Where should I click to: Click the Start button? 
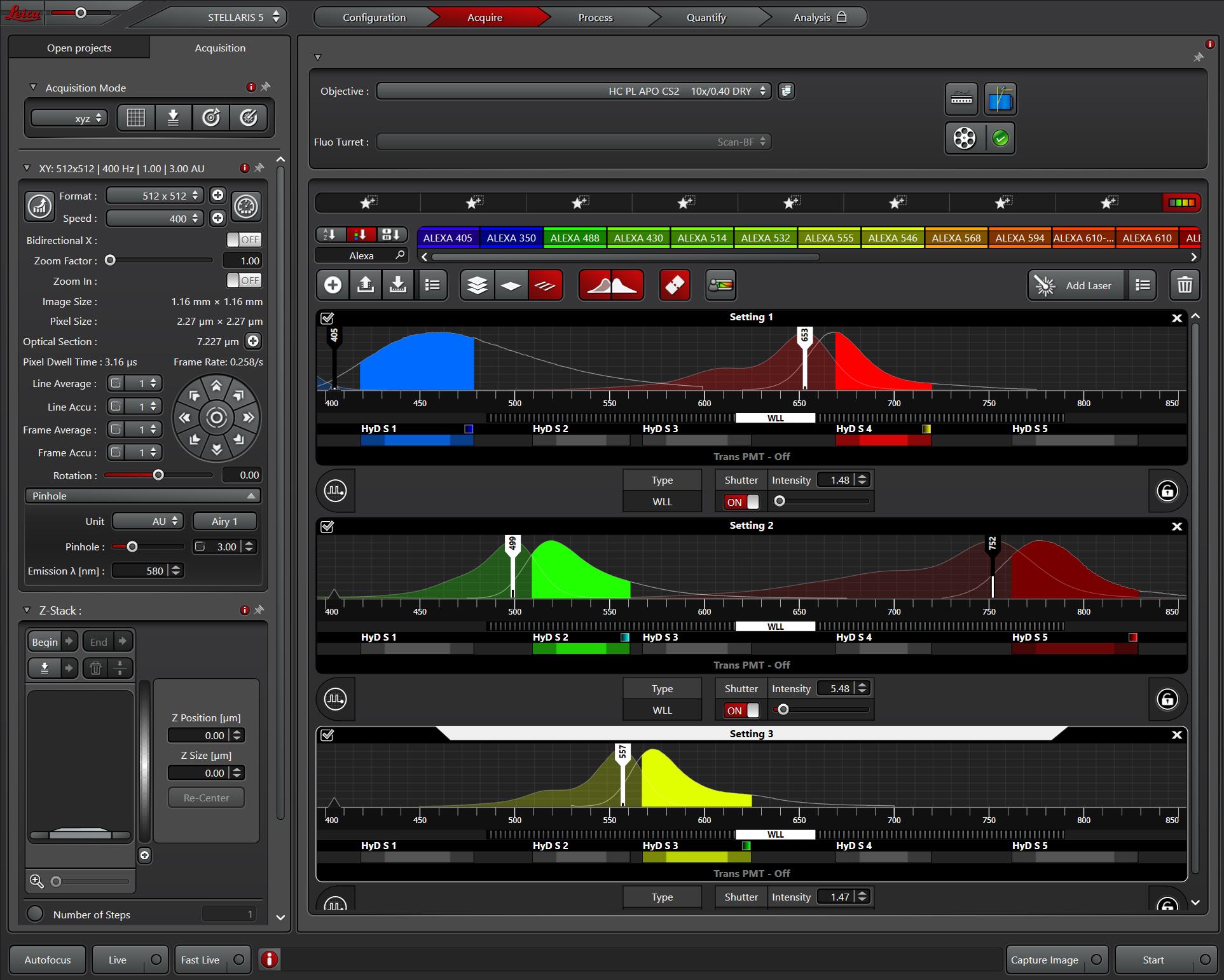pyautogui.click(x=1166, y=960)
